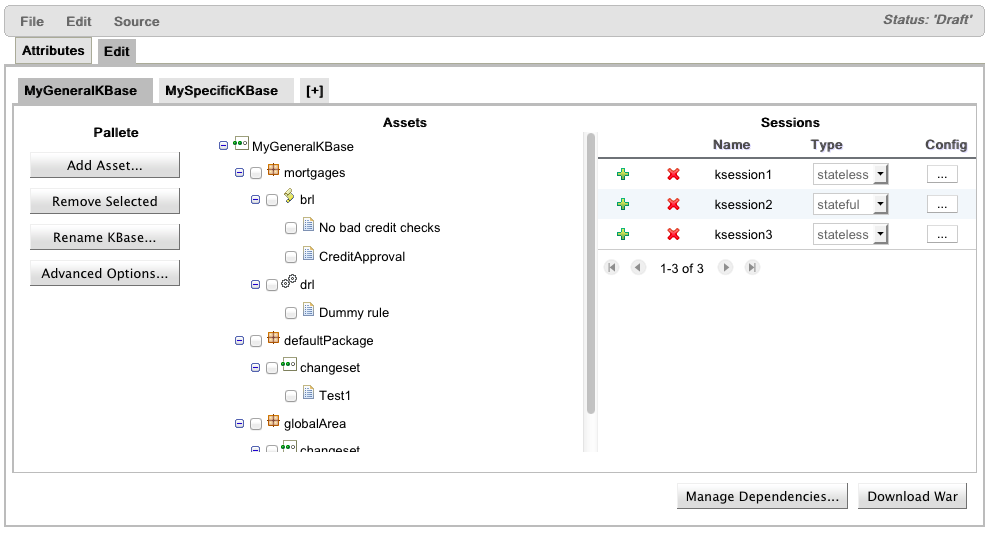Open the Config button for ksession1

[942, 175]
